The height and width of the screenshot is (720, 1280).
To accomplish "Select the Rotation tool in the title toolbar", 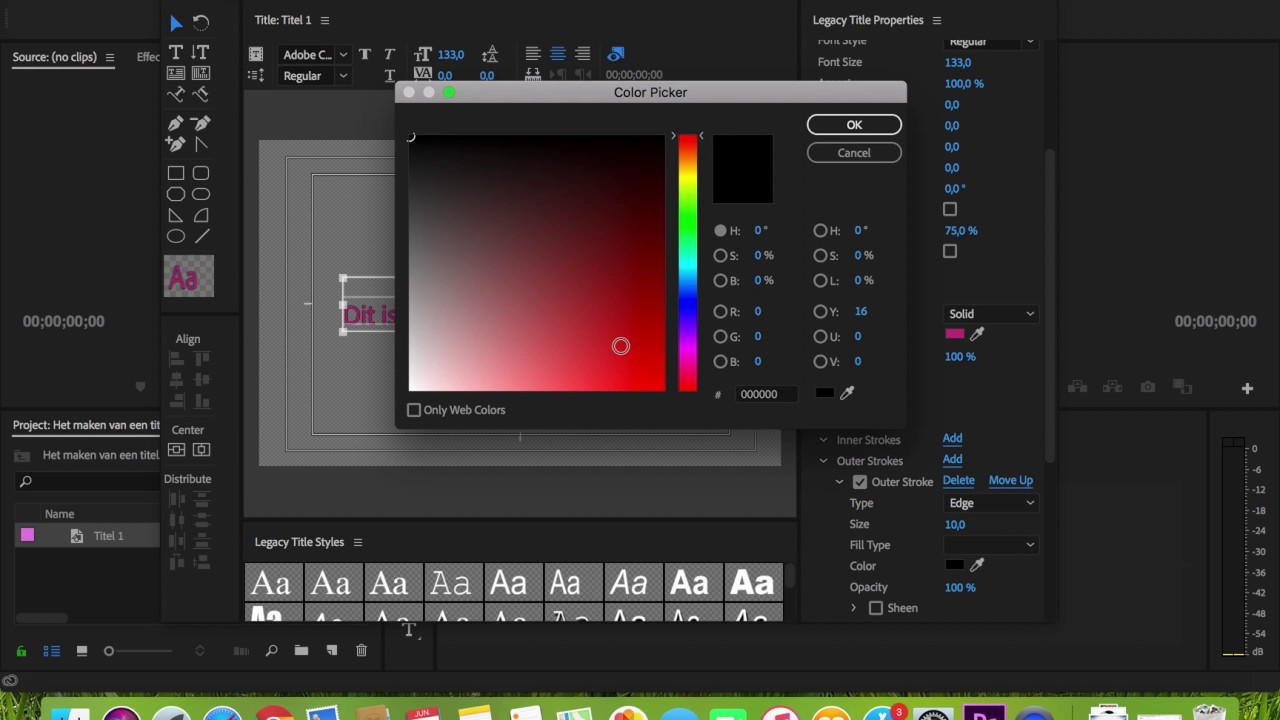I will click(x=201, y=22).
